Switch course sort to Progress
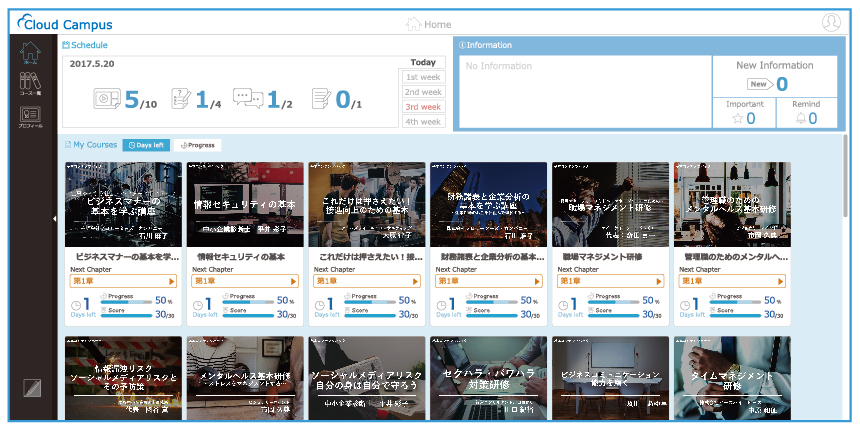This screenshot has width=860, height=429. pos(197,145)
